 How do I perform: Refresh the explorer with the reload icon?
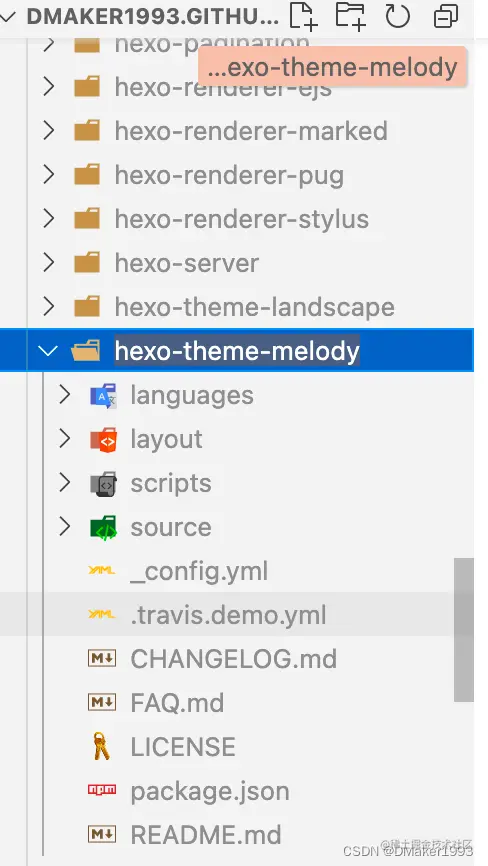pos(397,15)
